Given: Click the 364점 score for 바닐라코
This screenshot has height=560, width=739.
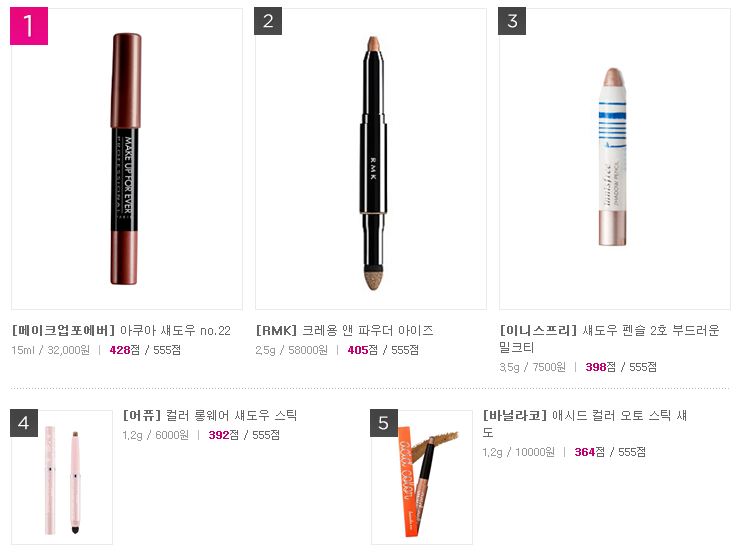Looking at the screenshot, I should 590,452.
